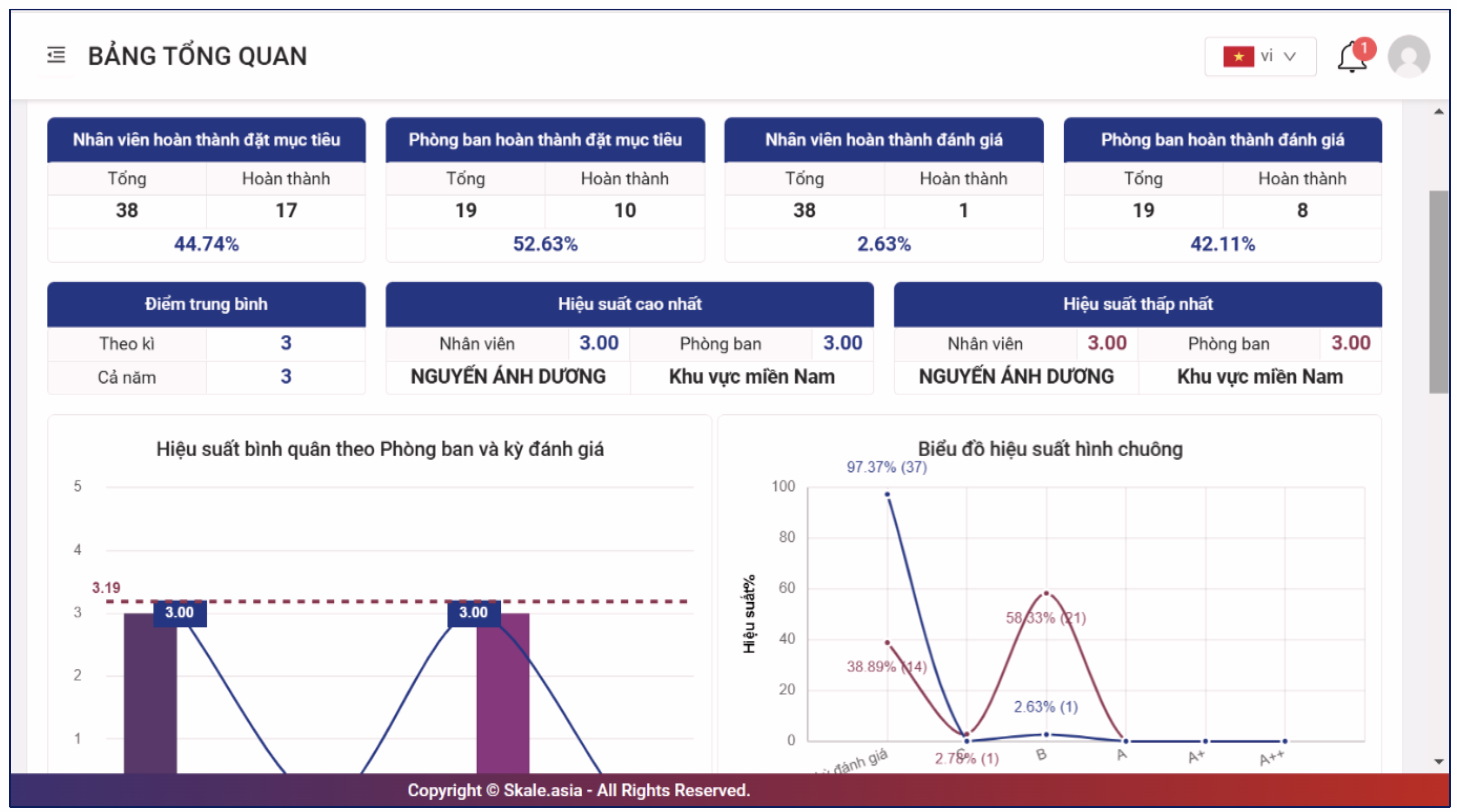1457x812 pixels.
Task: Open the Hiệu suất thấp nhất card header
Action: point(1138,304)
